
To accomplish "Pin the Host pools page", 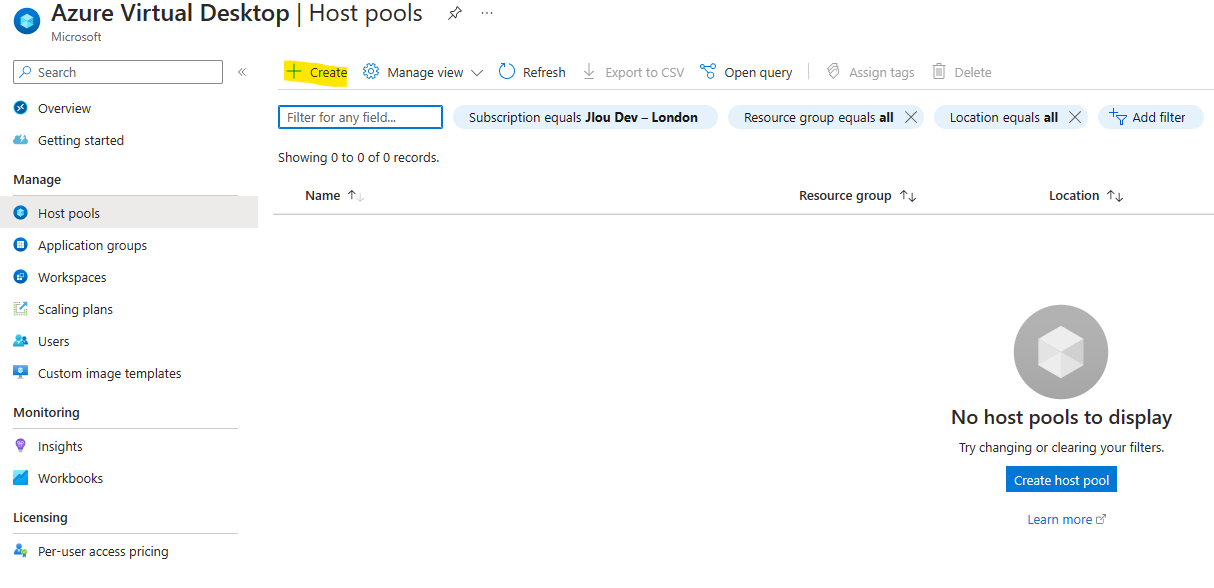I will pos(454,13).
